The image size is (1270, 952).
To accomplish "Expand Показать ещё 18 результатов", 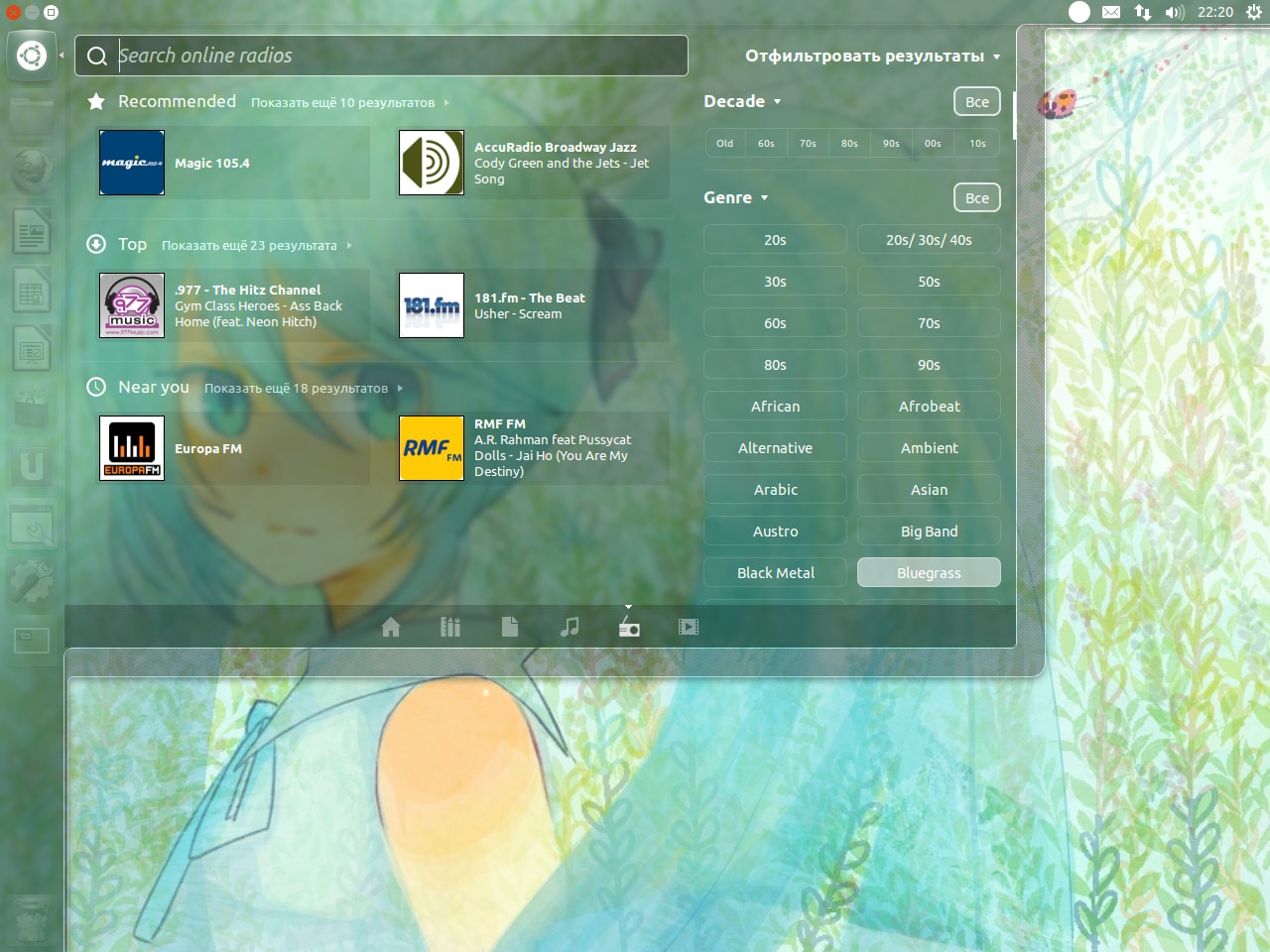I will [x=304, y=388].
